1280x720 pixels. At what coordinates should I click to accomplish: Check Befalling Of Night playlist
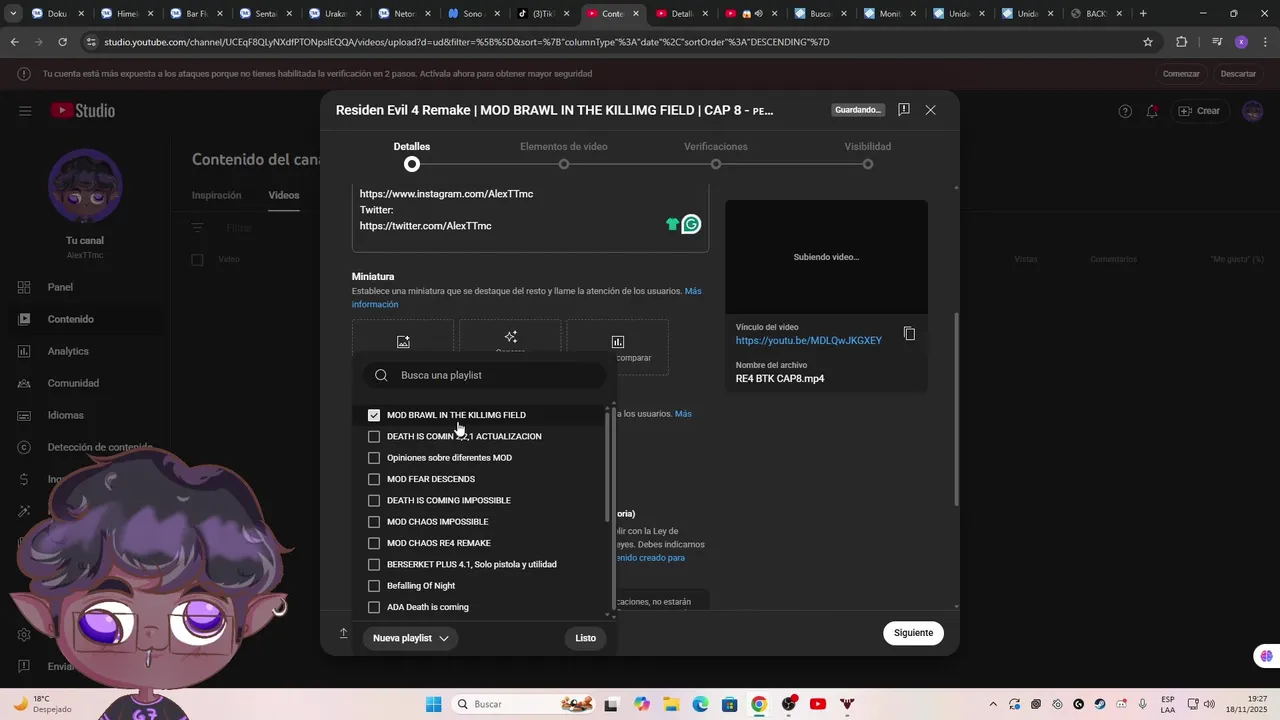pos(374,586)
